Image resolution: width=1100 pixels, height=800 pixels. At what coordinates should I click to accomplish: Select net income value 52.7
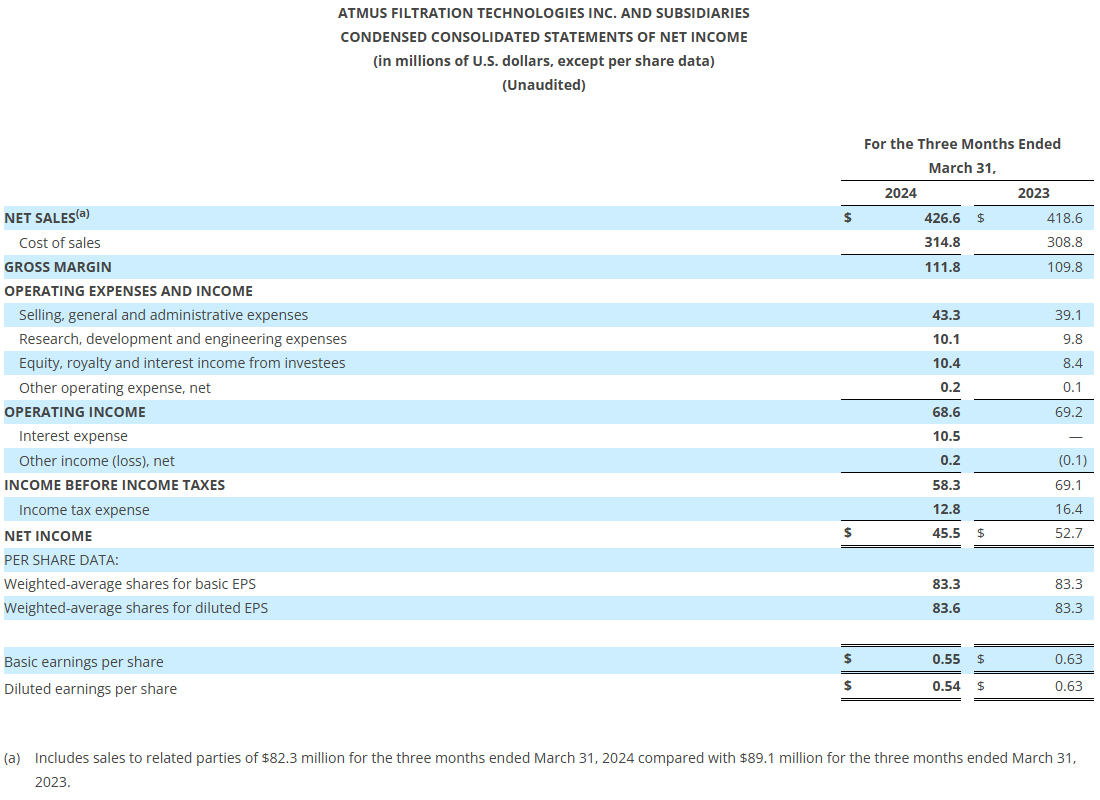(1068, 533)
